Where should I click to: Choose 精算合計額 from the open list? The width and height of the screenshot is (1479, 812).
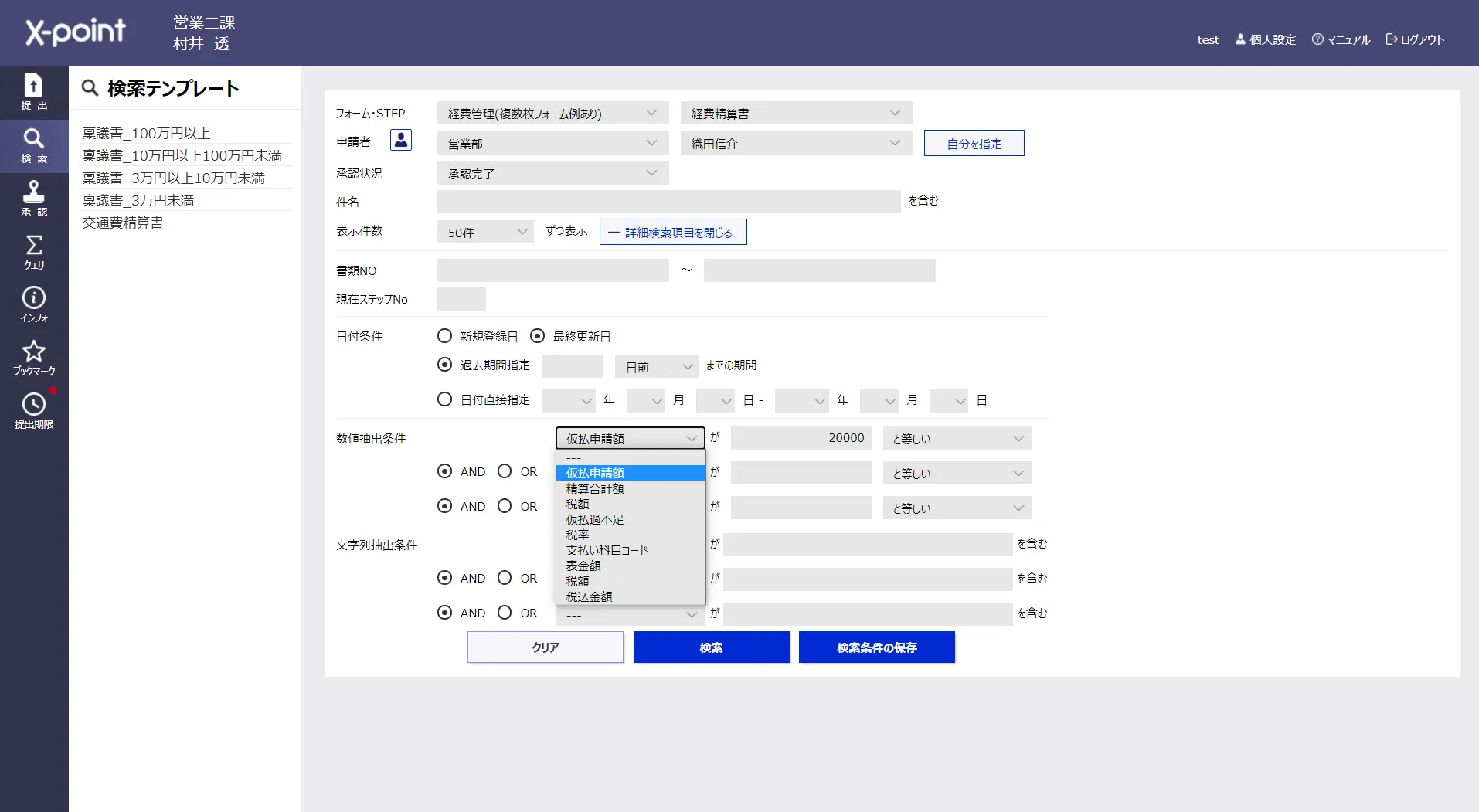coord(595,488)
